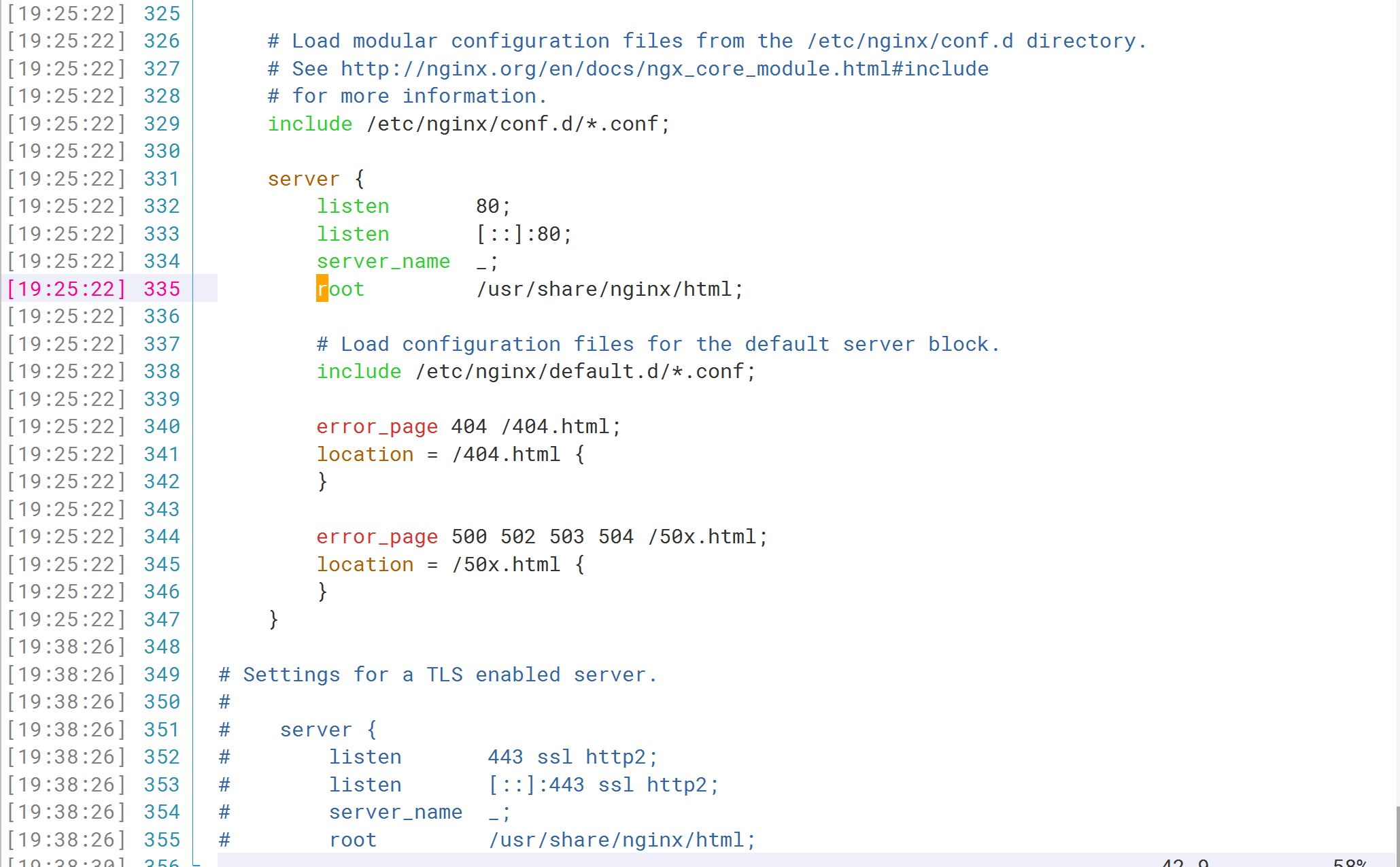Click closing brace on line 346

322,592
